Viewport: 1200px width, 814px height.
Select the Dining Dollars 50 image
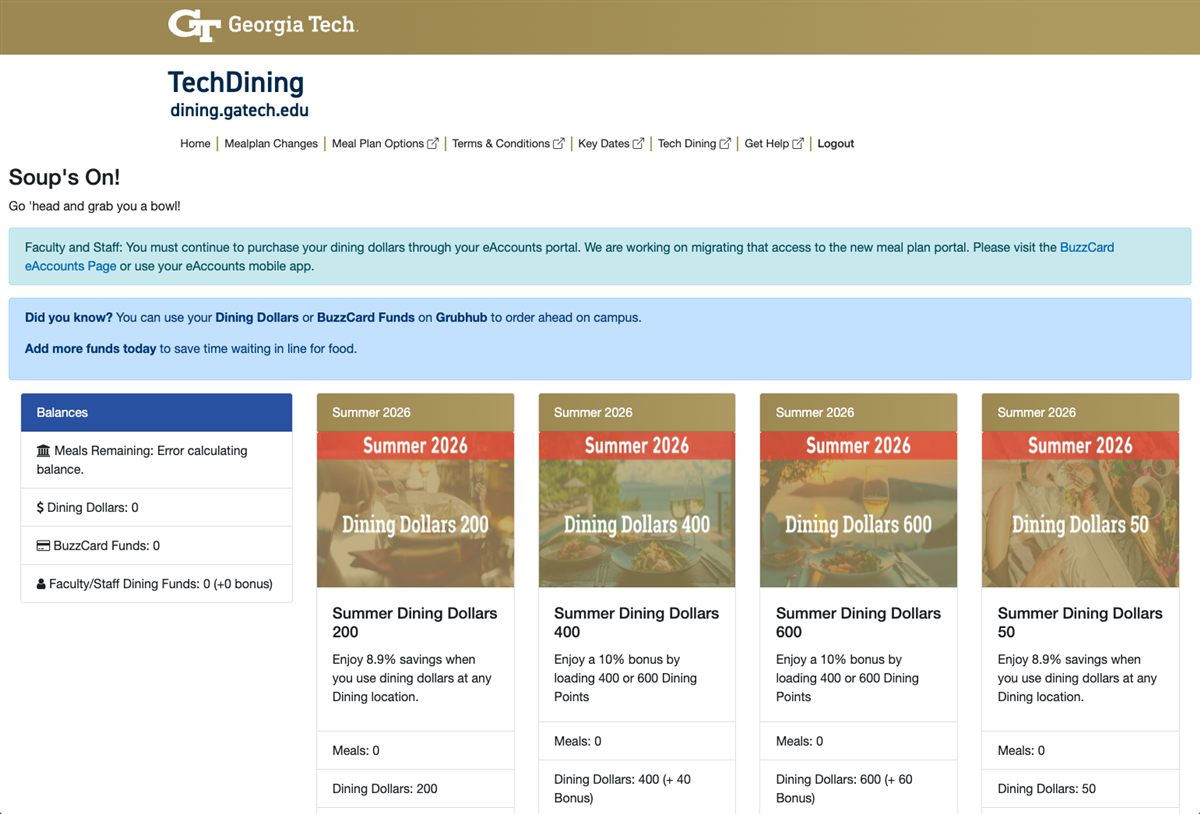[x=1080, y=509]
